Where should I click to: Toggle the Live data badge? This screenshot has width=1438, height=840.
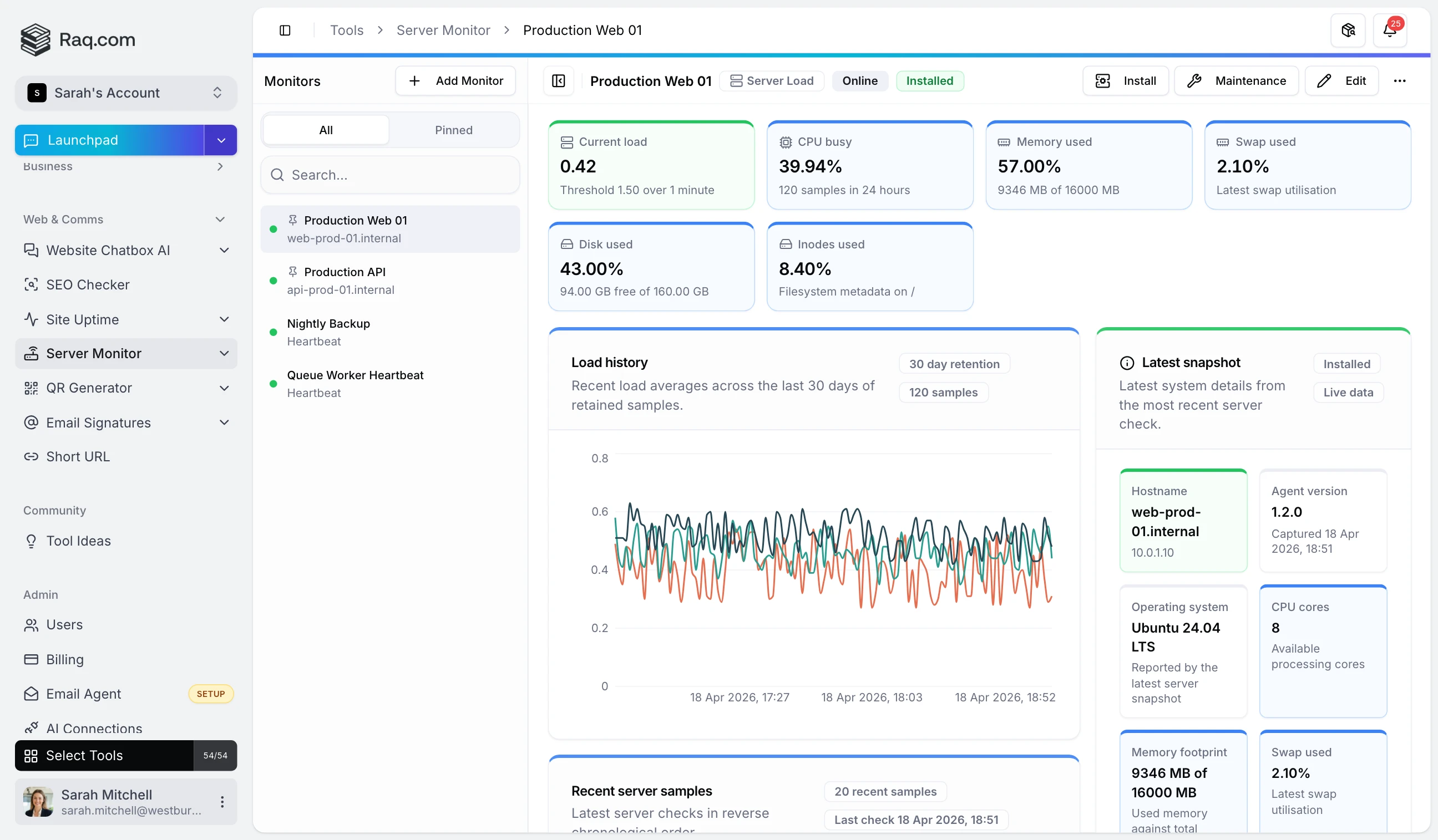pyautogui.click(x=1347, y=392)
